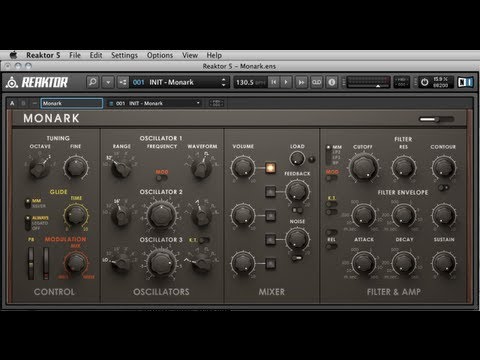This screenshot has height=360, width=480.
Task: Click the Monark instrument name field
Action: 72,103
